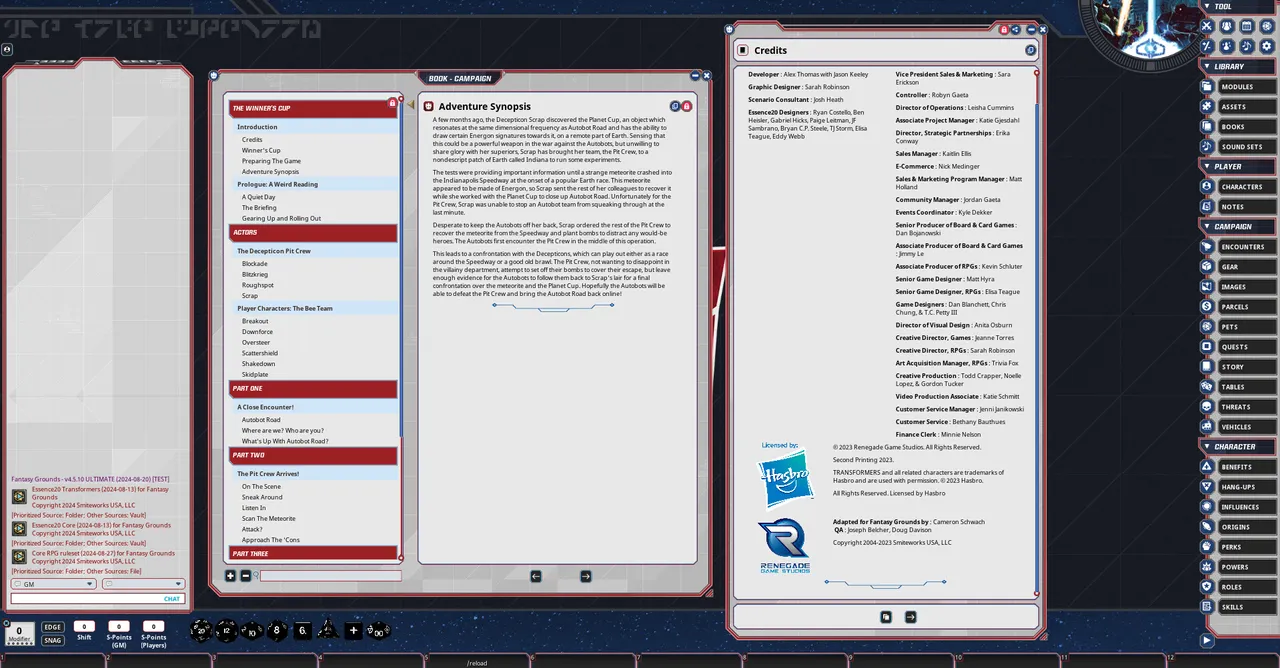Viewport: 1280px width, 668px height.
Task: Click the chat entry input field
Action: tap(97, 599)
